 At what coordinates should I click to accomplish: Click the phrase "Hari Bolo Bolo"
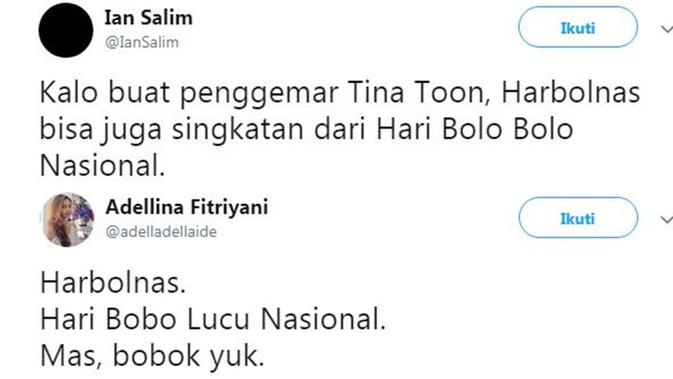475,129
